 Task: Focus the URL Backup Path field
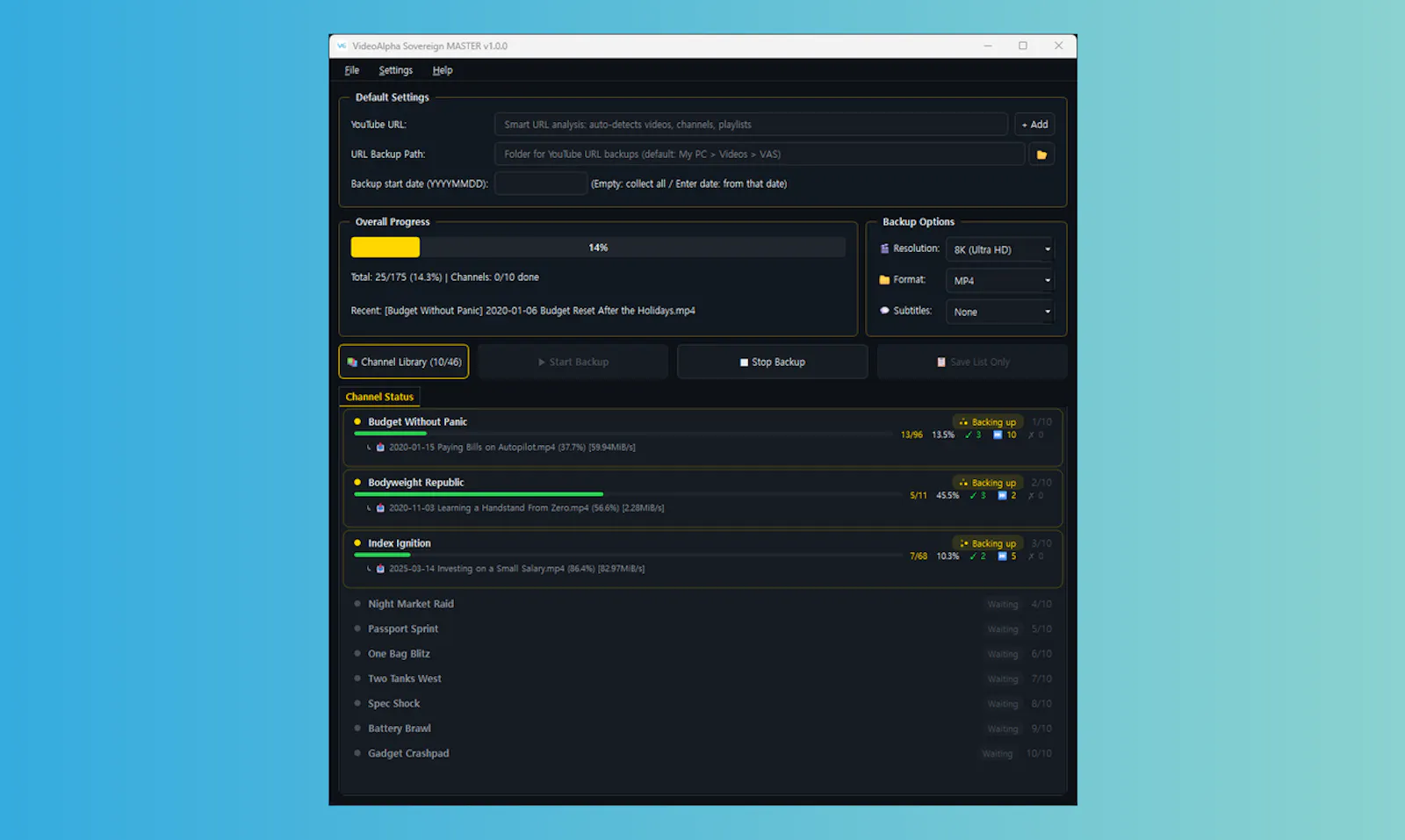click(x=760, y=154)
